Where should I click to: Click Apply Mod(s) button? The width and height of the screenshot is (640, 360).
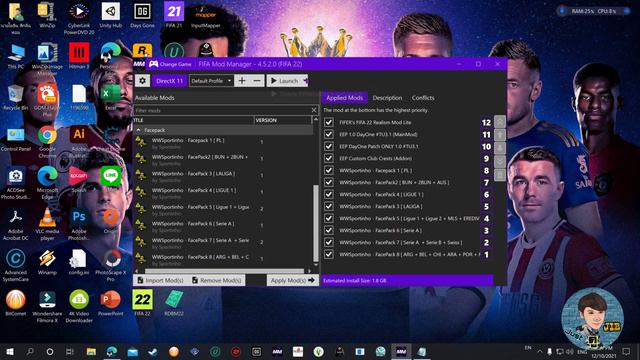click(293, 280)
